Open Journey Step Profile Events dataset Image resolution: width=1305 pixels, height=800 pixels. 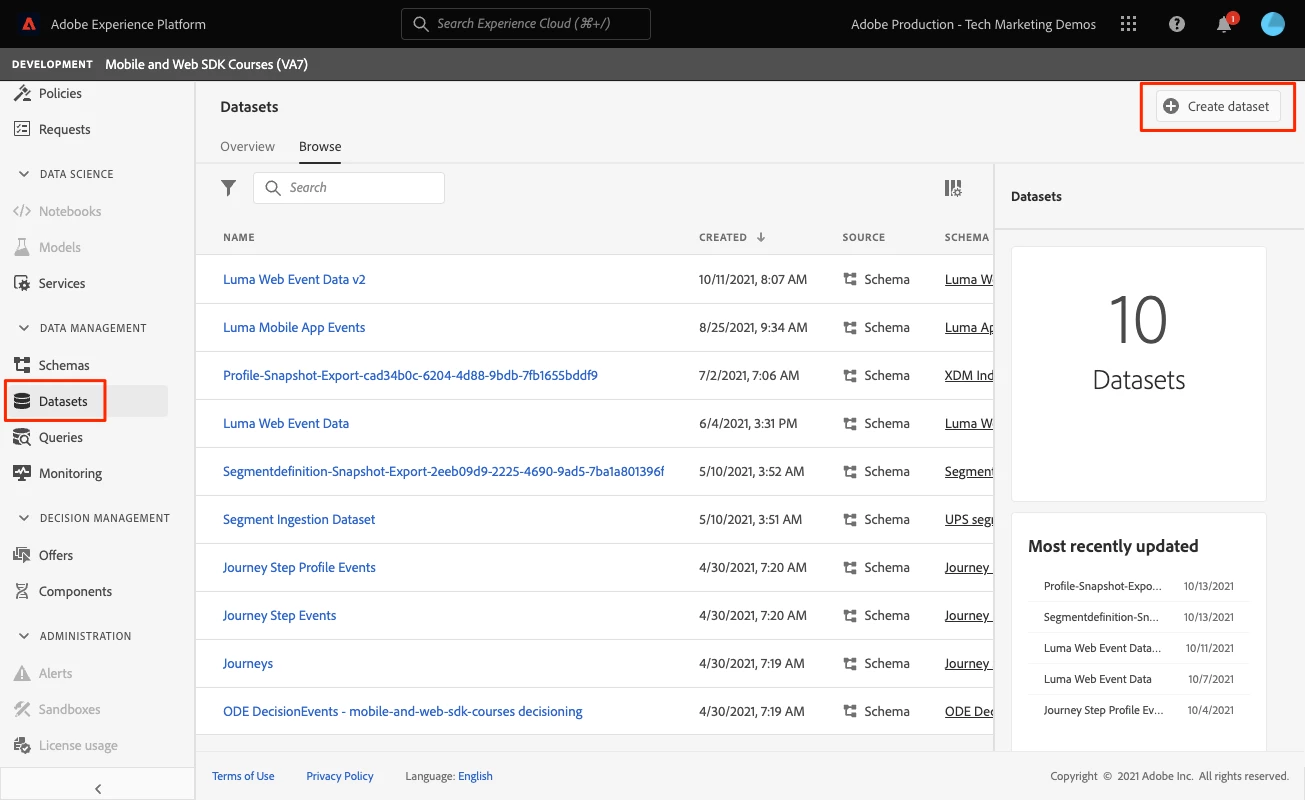pos(299,567)
